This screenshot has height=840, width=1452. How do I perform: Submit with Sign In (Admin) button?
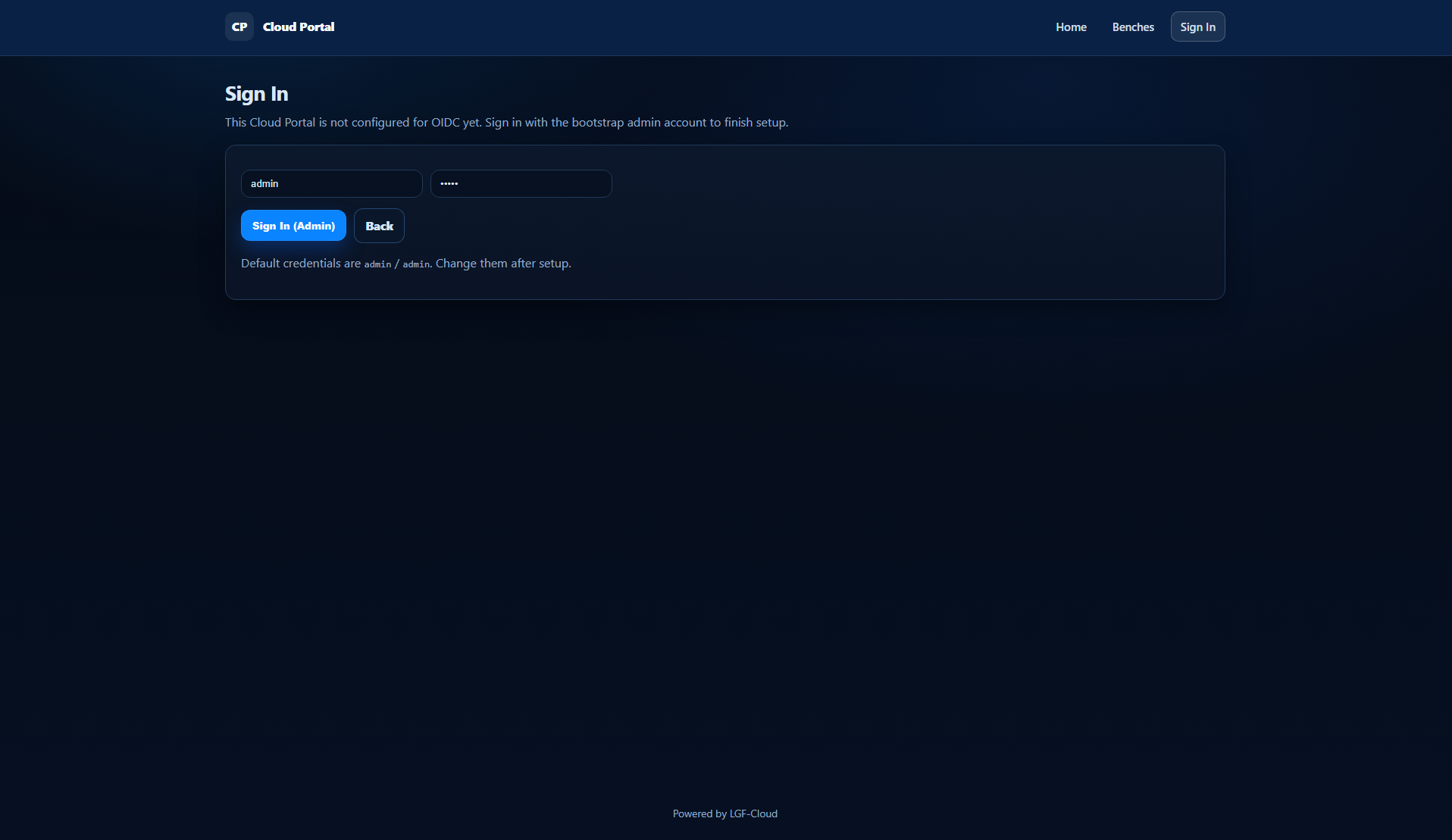(293, 226)
